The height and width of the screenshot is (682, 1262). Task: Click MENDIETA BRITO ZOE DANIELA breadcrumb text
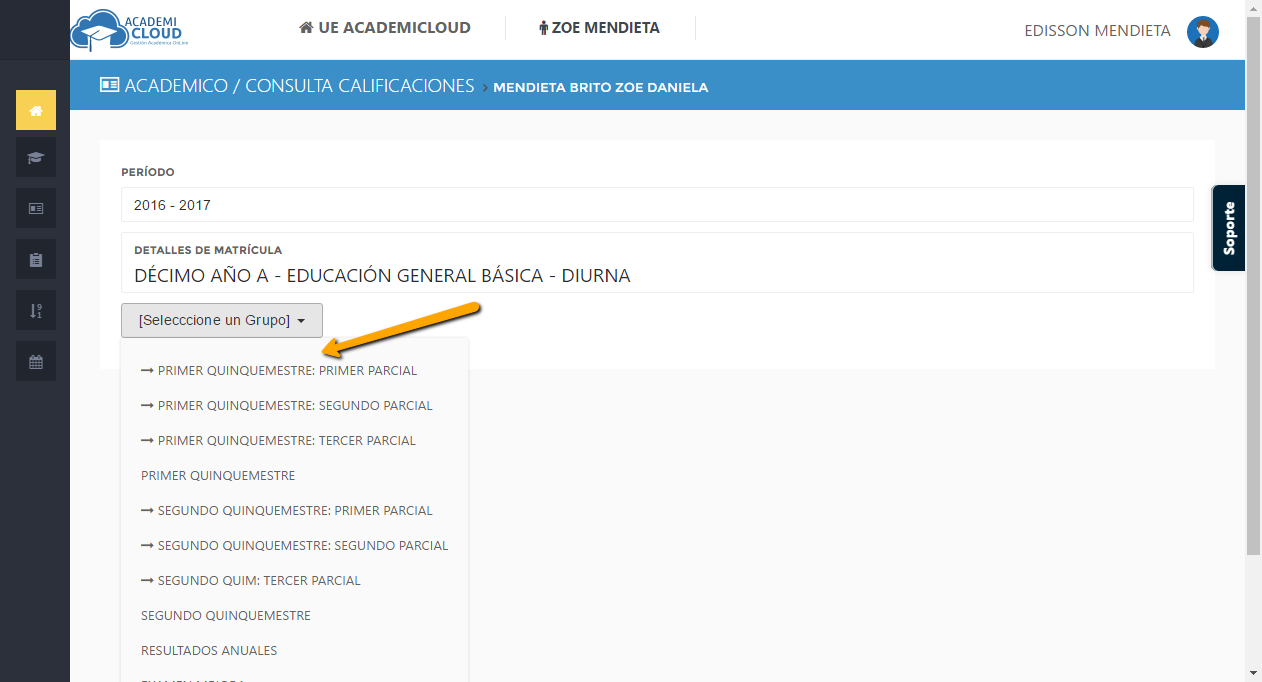pos(601,87)
